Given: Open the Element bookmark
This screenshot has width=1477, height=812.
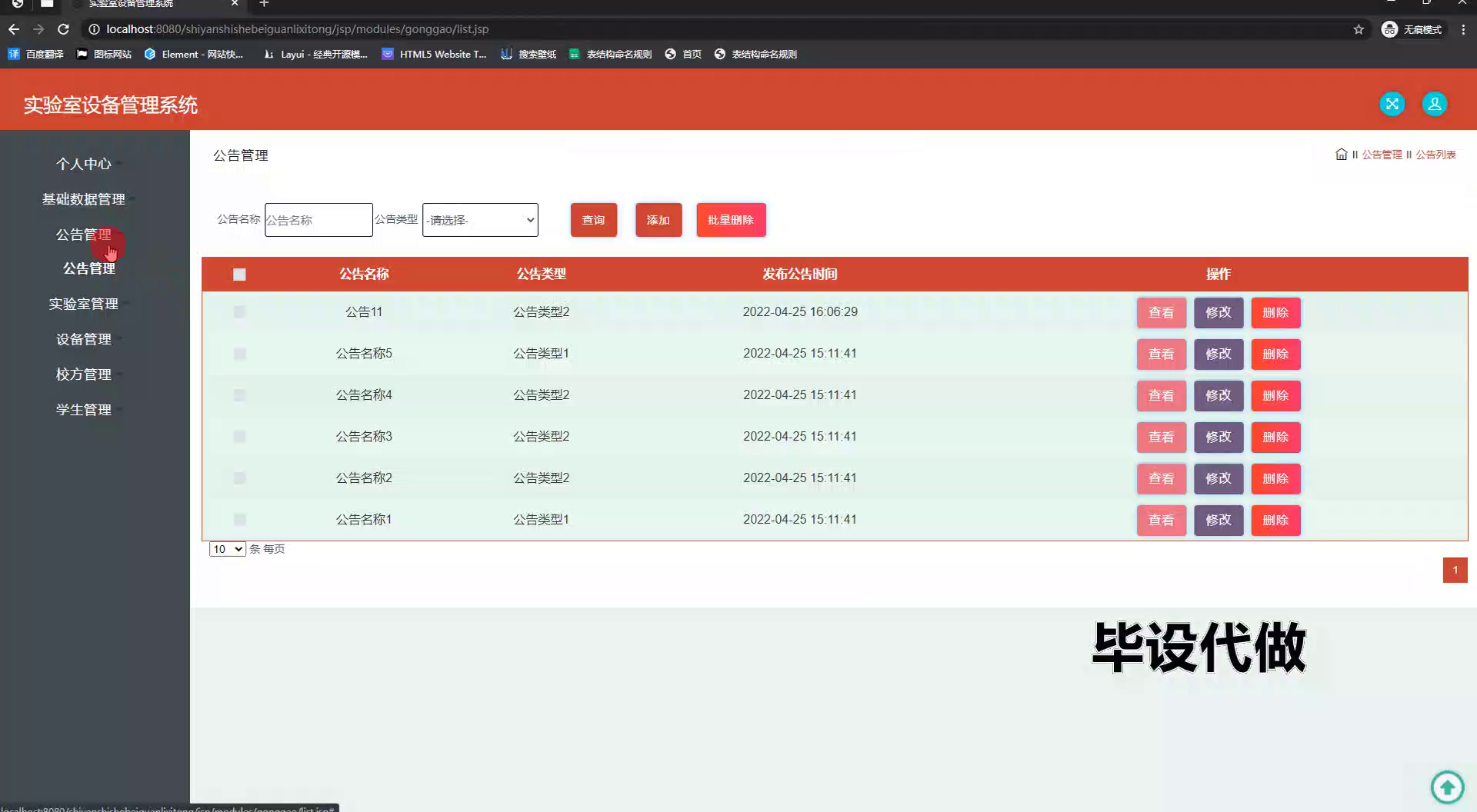Looking at the screenshot, I should click(x=194, y=54).
